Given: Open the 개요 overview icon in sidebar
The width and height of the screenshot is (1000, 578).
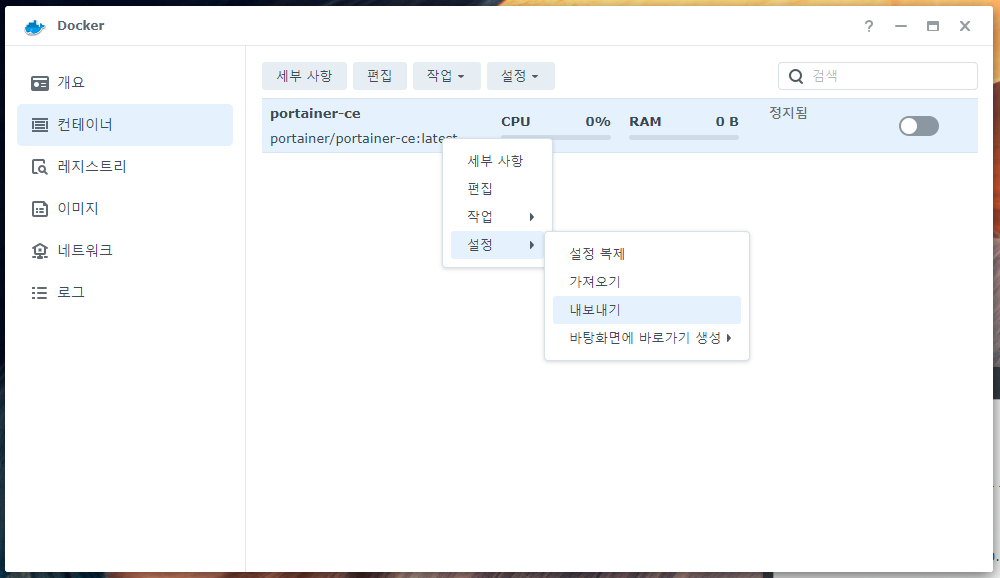Looking at the screenshot, I should [40, 83].
